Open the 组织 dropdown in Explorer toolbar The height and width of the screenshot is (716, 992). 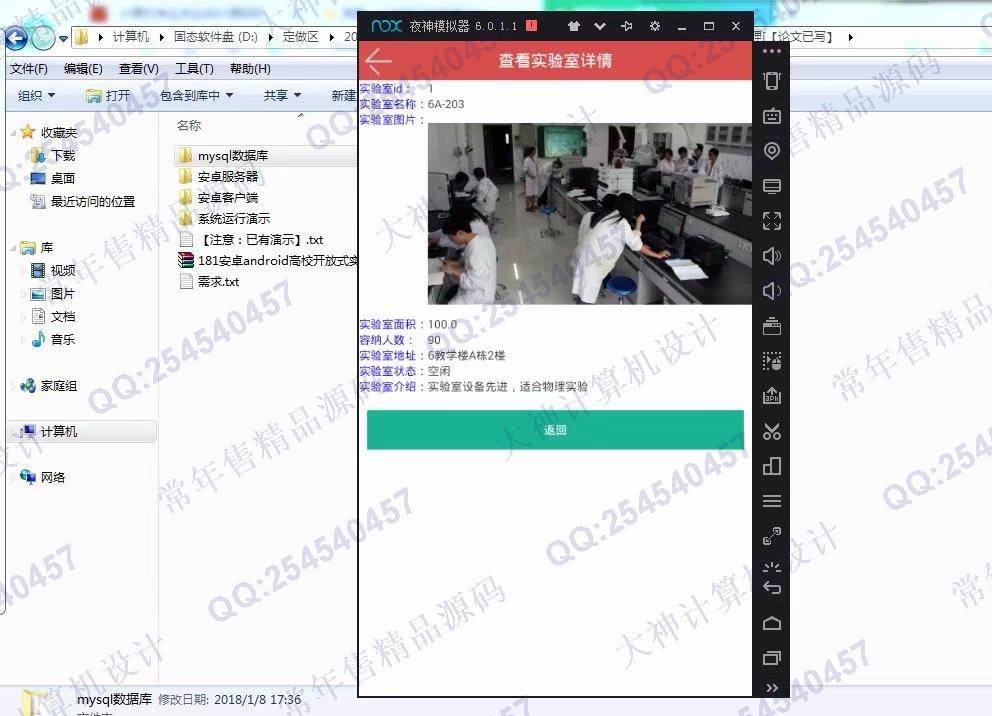click(37, 96)
